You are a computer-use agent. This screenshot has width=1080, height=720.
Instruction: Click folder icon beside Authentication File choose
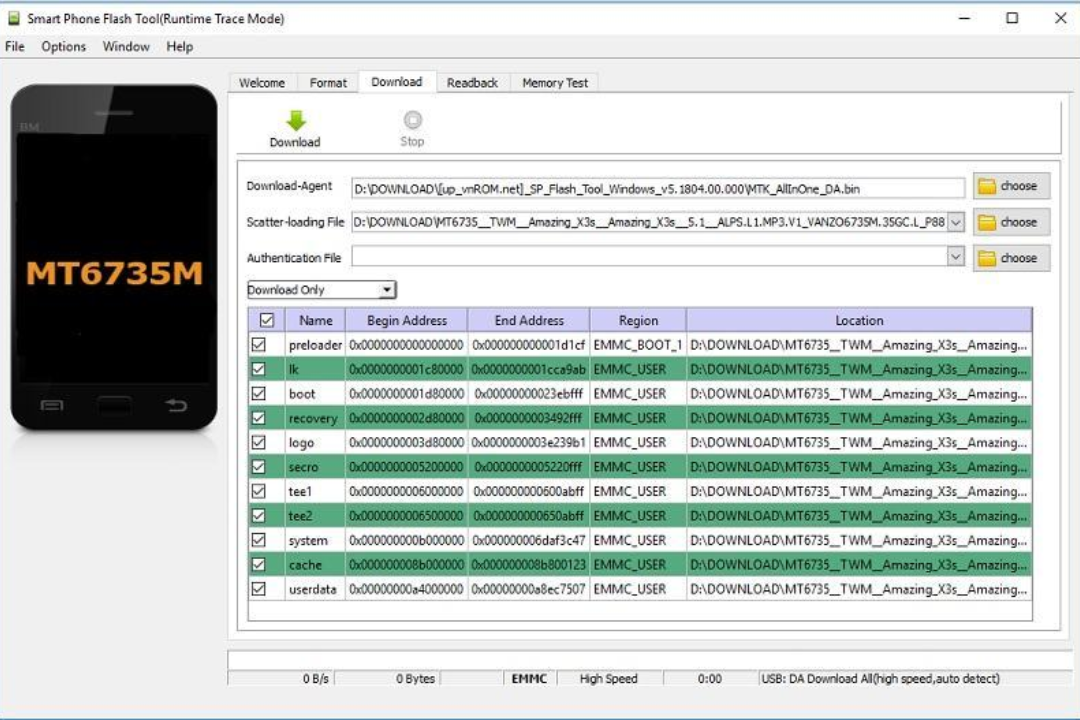click(987, 258)
